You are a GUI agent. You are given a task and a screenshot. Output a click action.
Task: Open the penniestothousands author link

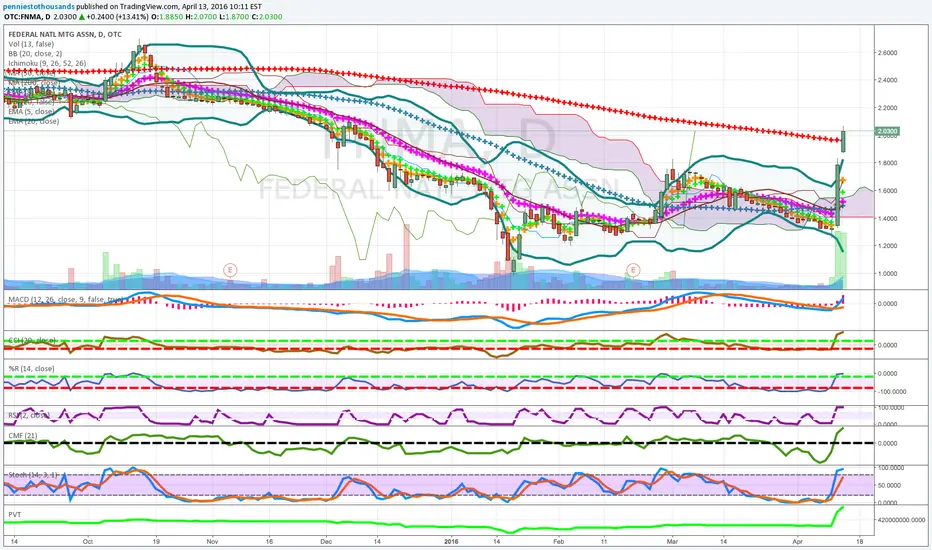click(x=39, y=7)
